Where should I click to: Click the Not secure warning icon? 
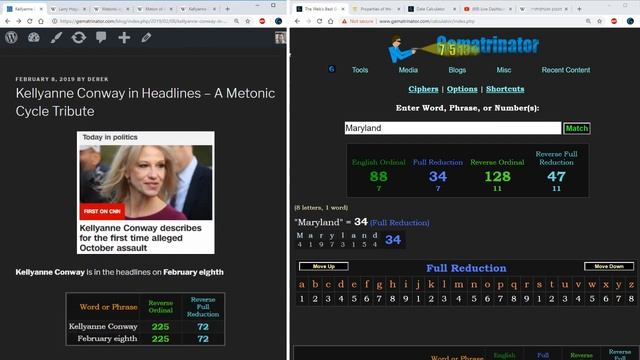tap(345, 21)
